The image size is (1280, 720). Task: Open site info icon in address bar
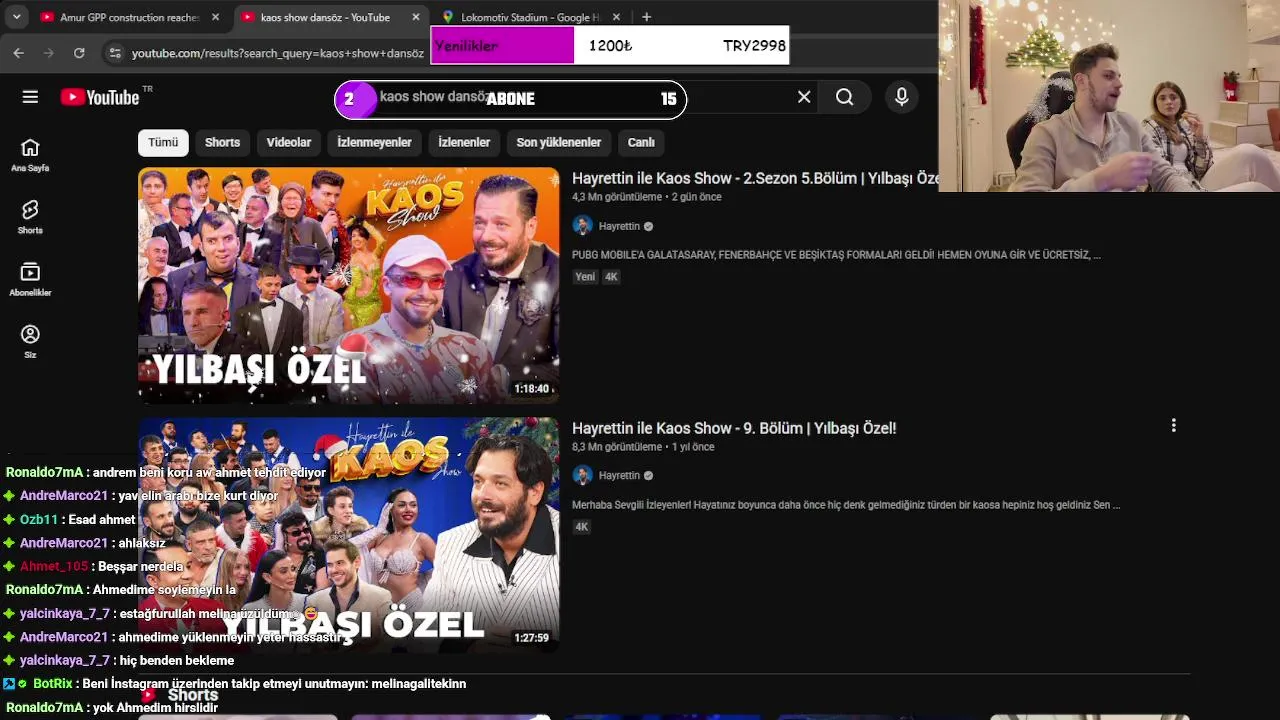click(x=114, y=52)
